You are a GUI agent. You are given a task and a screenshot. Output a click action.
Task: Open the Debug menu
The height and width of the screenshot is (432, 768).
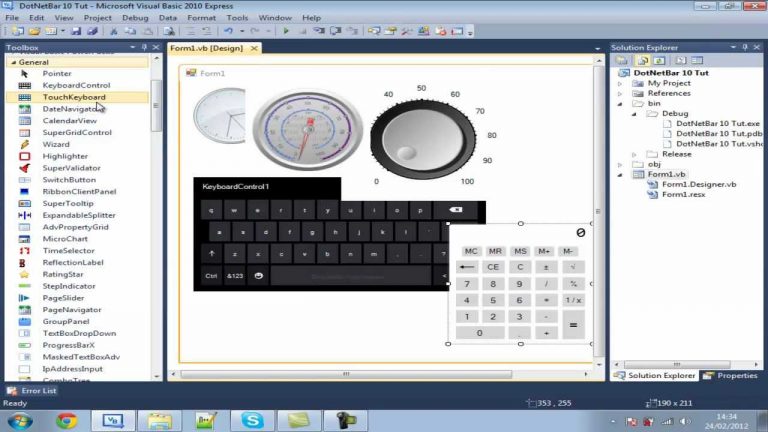135,18
